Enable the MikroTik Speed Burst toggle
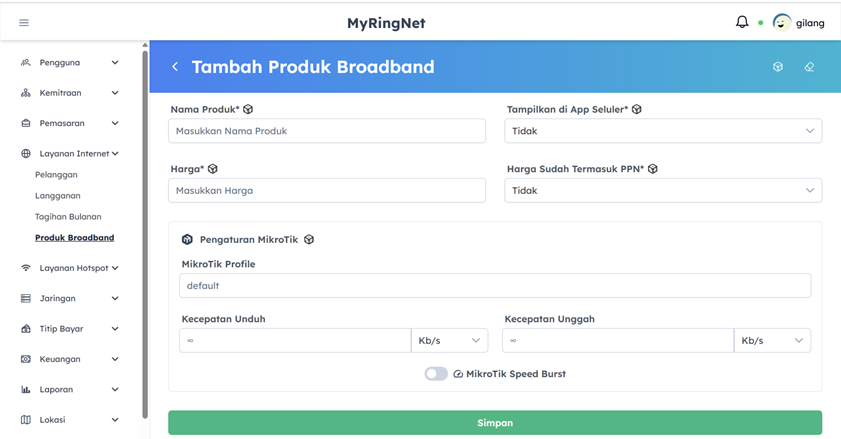Image resolution: width=841 pixels, height=439 pixels. (x=436, y=374)
